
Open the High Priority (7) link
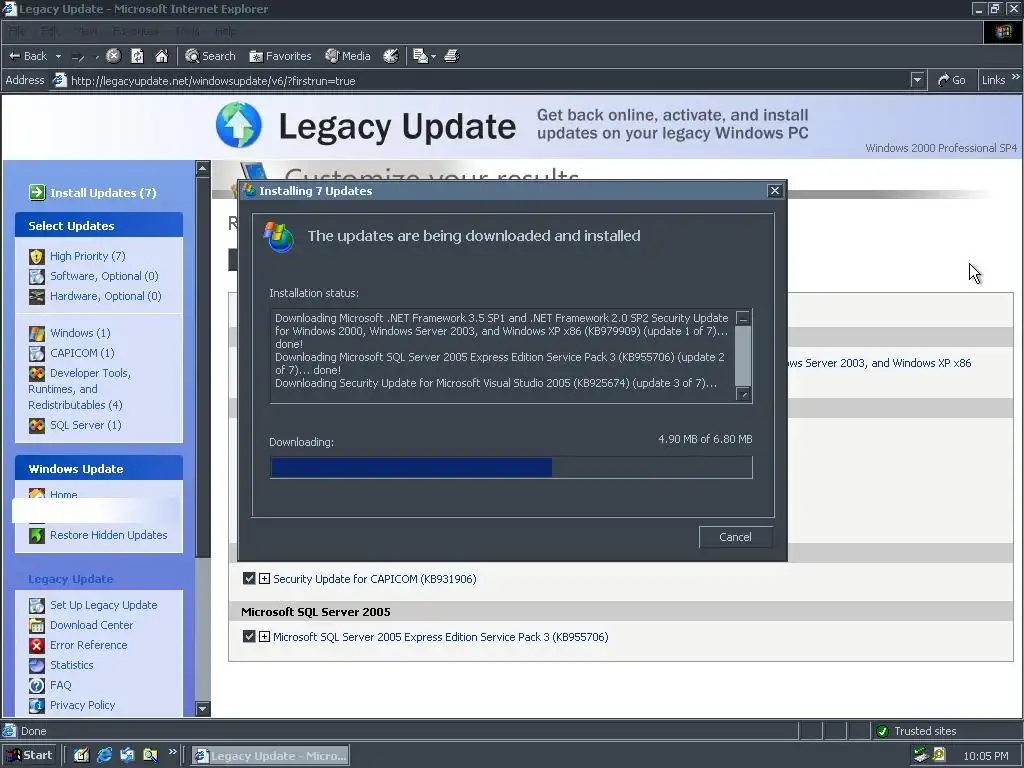(x=88, y=256)
